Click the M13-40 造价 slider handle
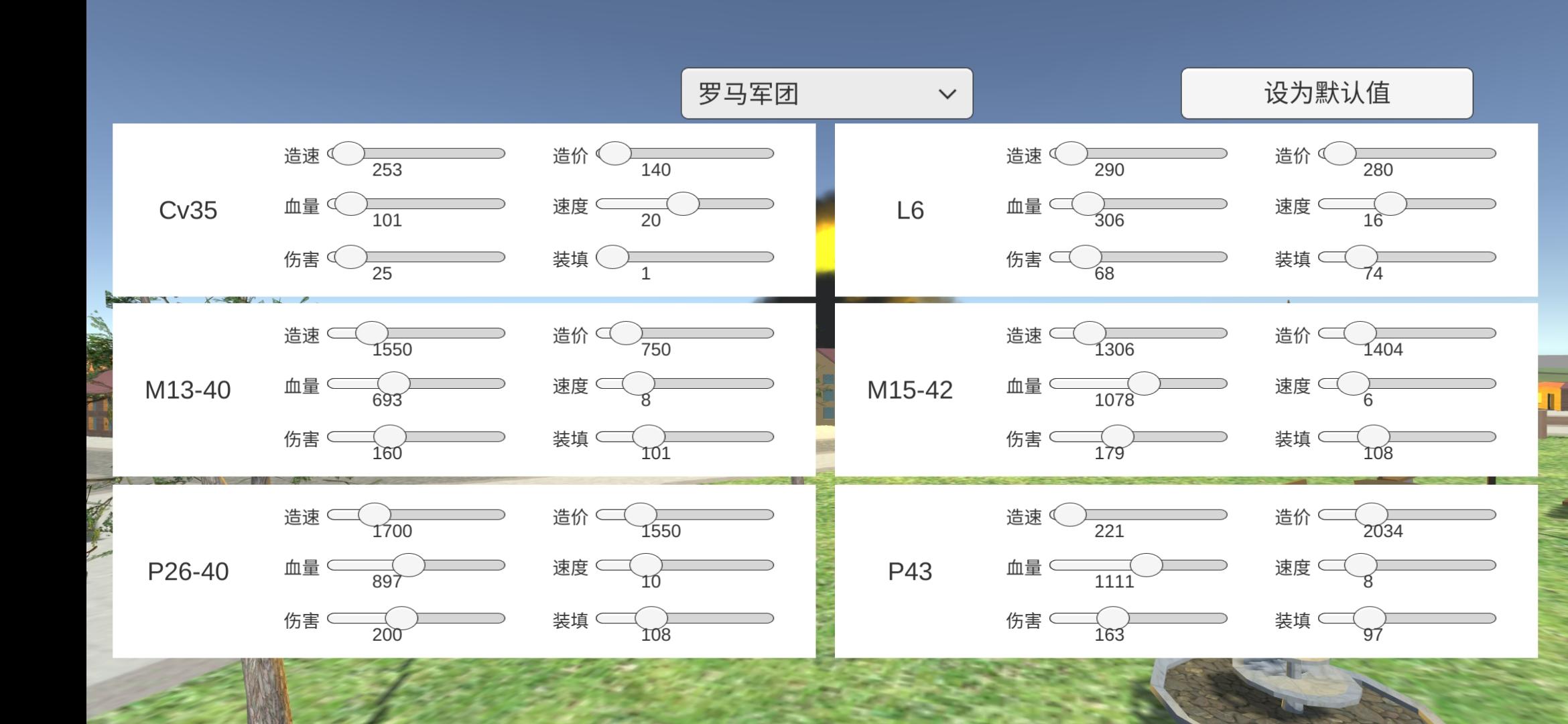The image size is (1568, 724). [626, 333]
